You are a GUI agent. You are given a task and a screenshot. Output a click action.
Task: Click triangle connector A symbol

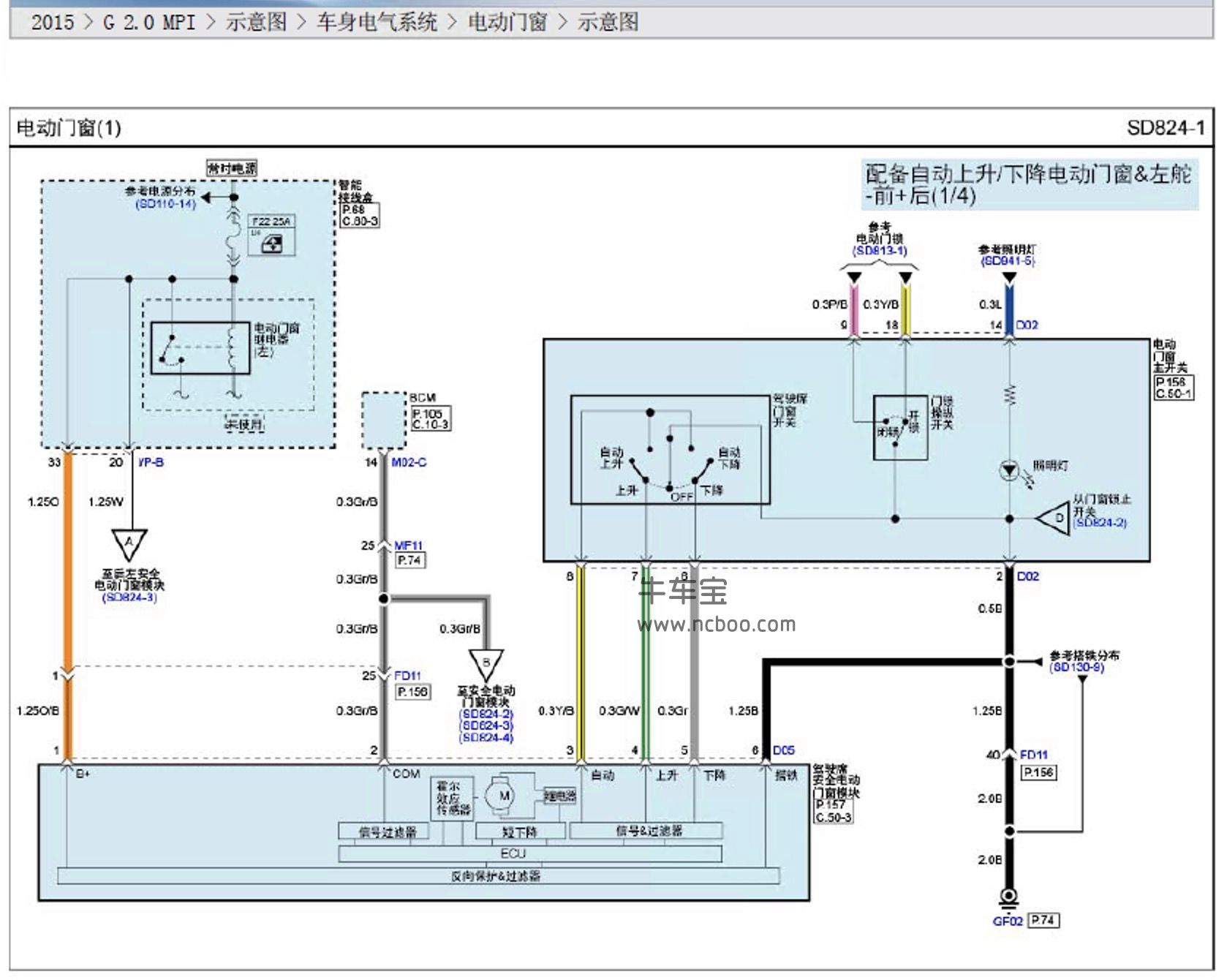tap(129, 544)
